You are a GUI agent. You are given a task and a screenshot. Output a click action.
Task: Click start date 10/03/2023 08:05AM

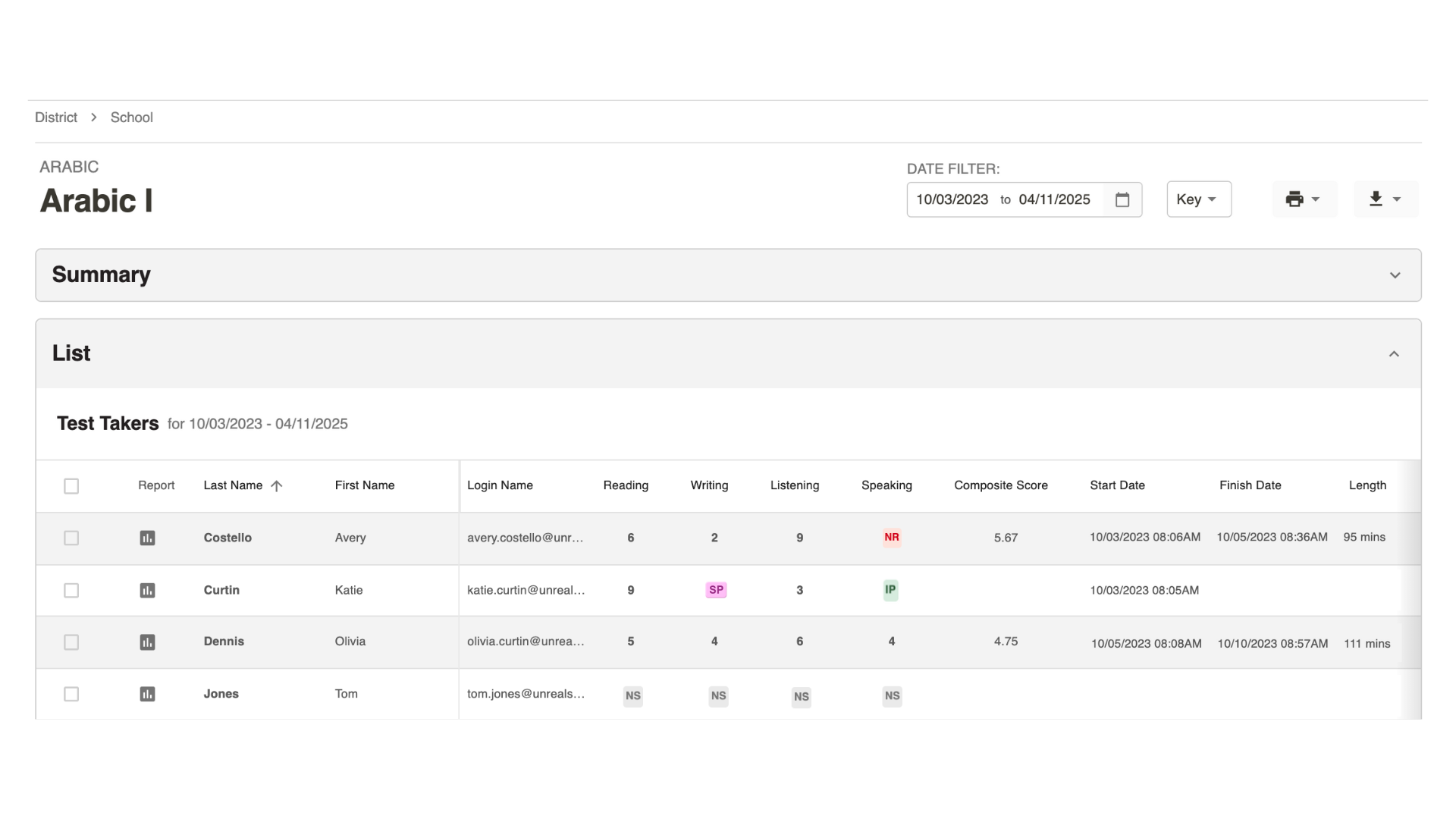pos(1144,591)
